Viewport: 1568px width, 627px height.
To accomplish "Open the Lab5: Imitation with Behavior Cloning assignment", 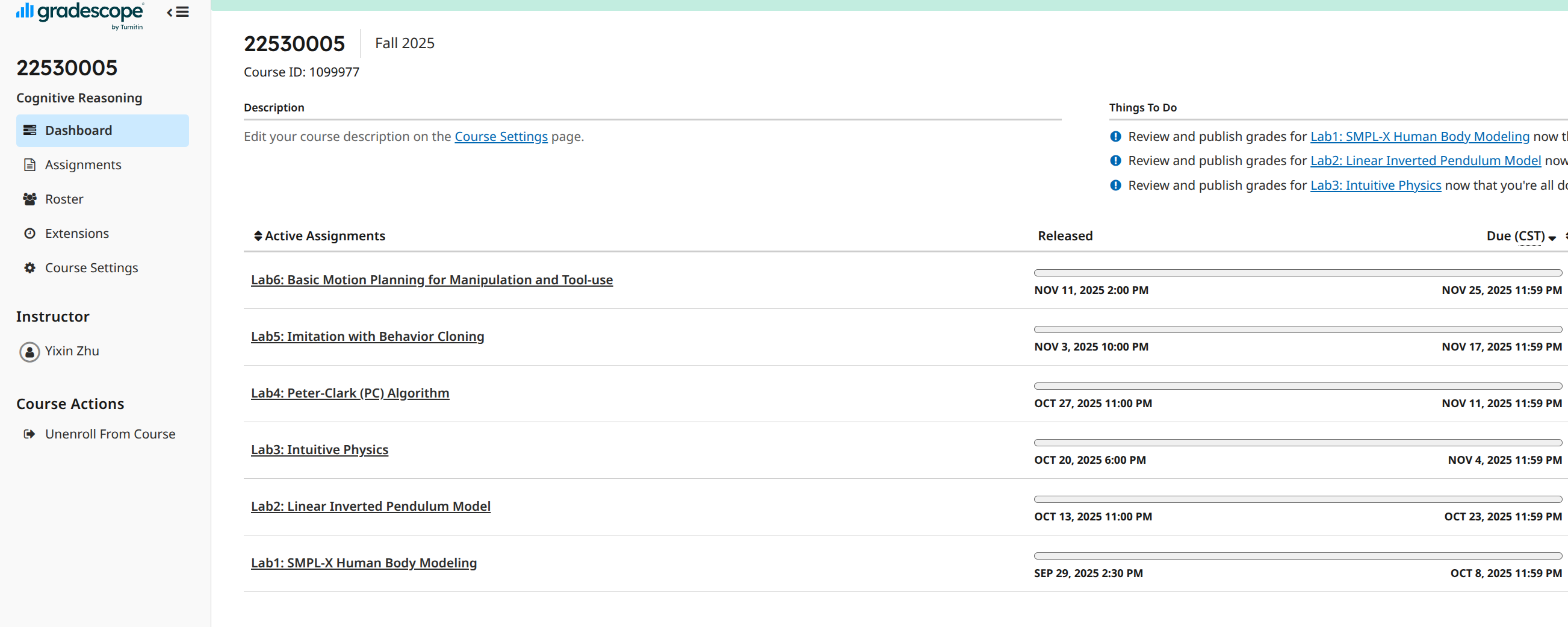I will coord(367,336).
